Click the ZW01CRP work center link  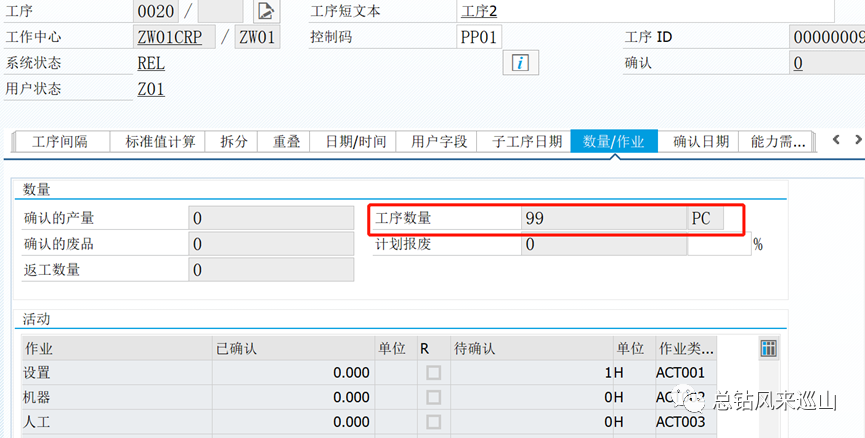(170, 37)
